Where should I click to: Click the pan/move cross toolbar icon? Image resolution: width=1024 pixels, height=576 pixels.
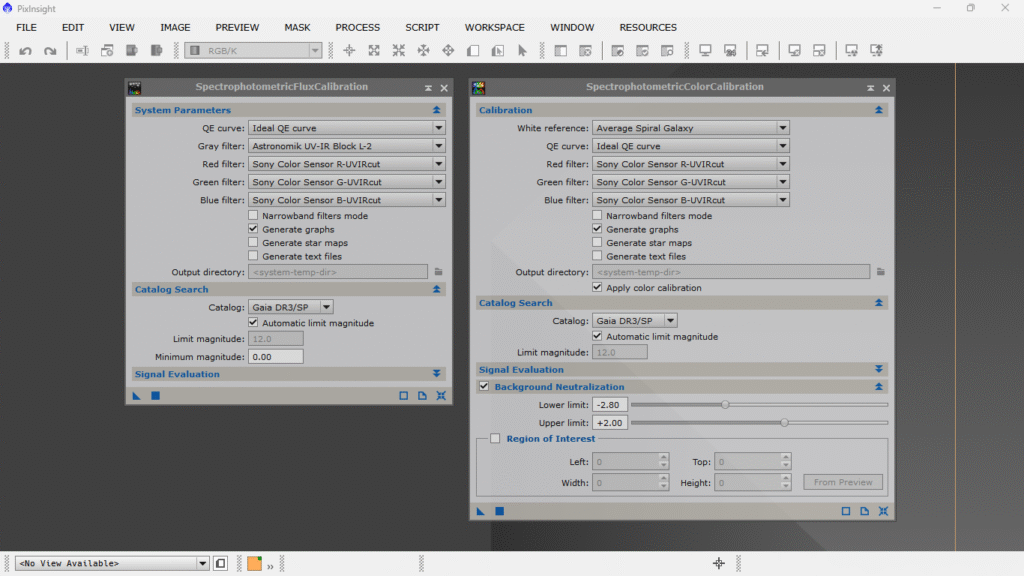pyautogui.click(x=448, y=51)
